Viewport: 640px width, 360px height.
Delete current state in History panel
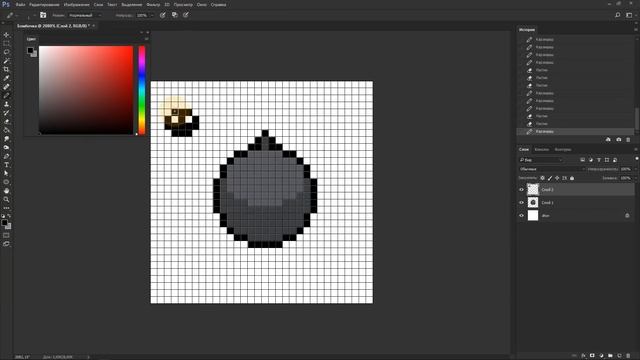tap(628, 140)
